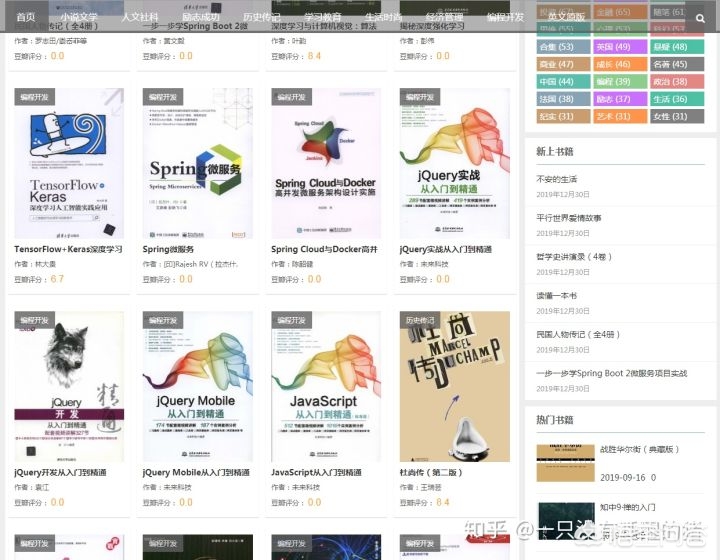Click the 女性 (31) tag
This screenshot has height=560, width=720.
pyautogui.click(x=677, y=117)
